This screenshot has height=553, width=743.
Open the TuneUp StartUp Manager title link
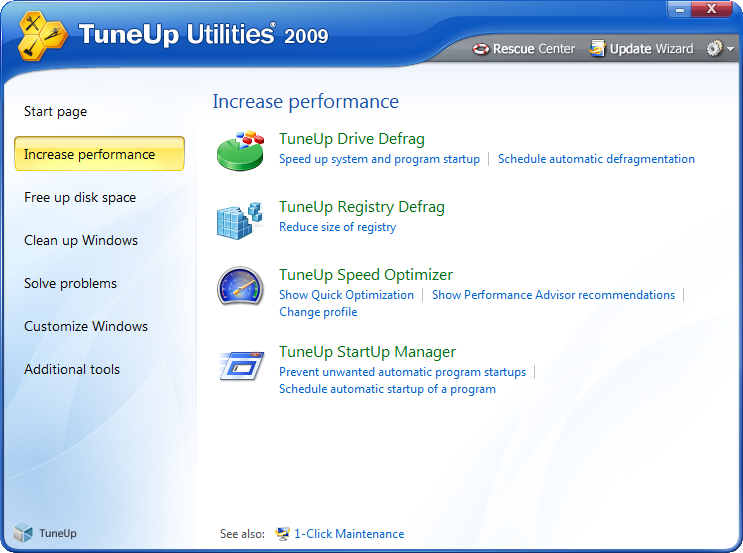[367, 352]
